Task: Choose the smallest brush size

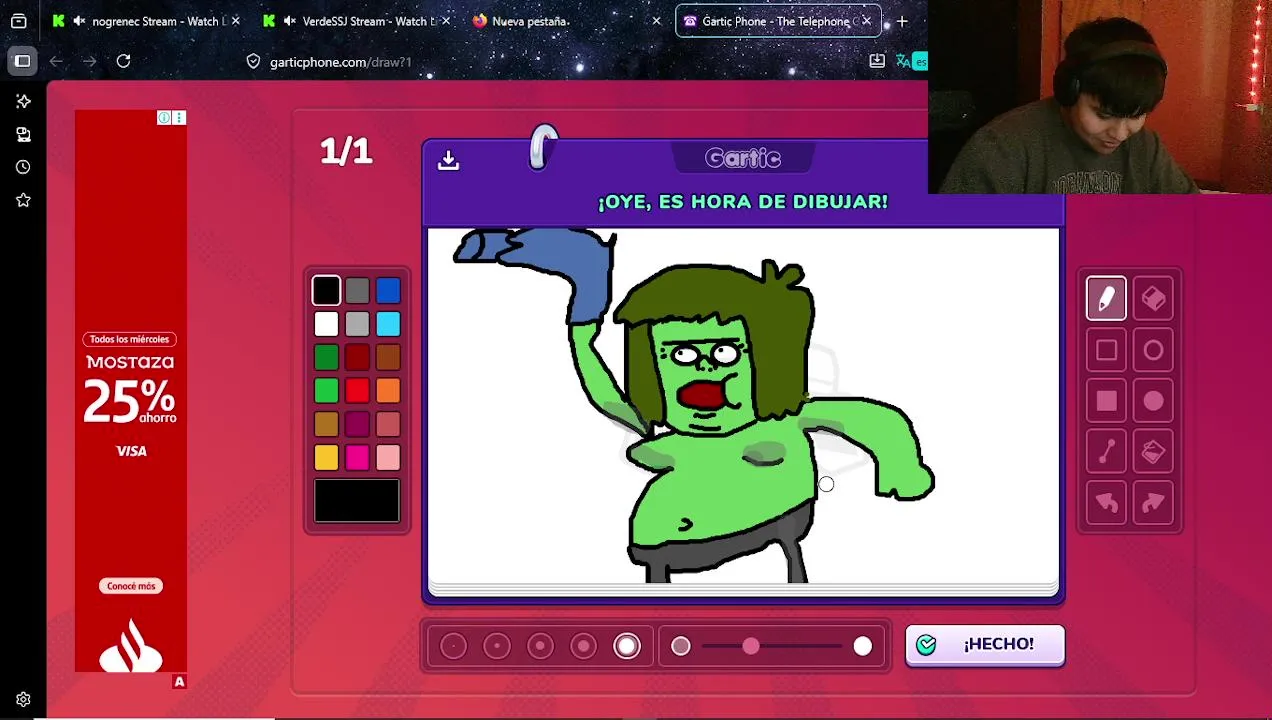Action: click(x=453, y=647)
